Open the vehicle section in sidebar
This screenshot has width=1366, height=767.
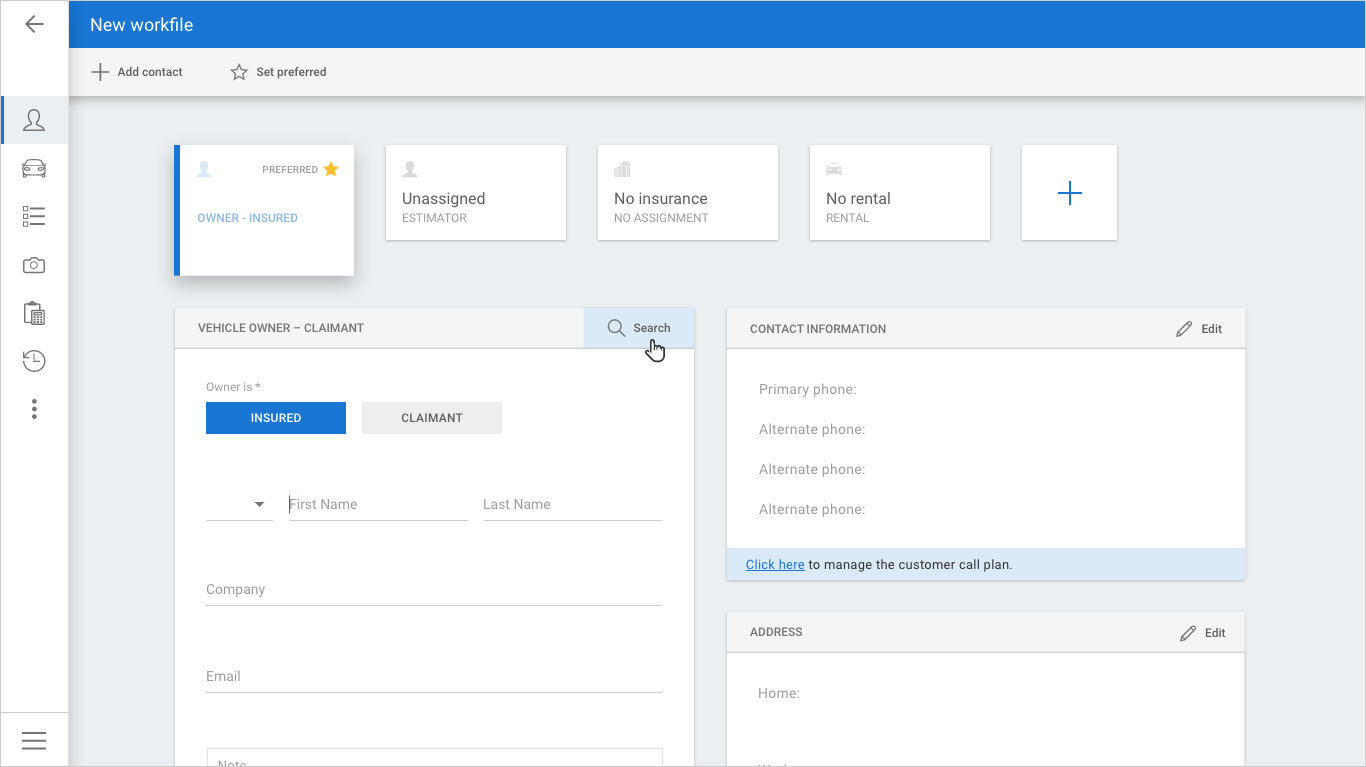coord(34,168)
